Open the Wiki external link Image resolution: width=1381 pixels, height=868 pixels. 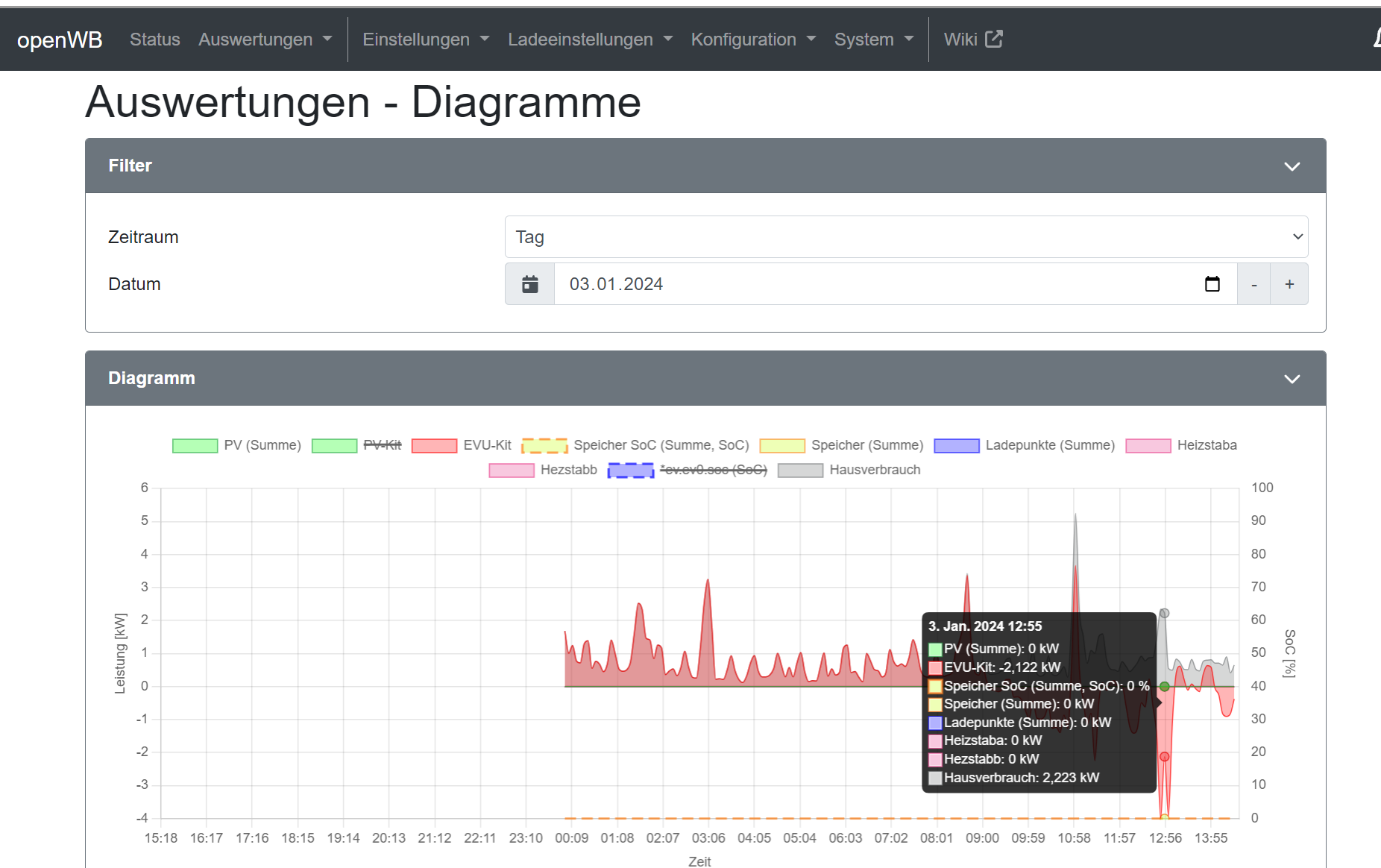972,40
